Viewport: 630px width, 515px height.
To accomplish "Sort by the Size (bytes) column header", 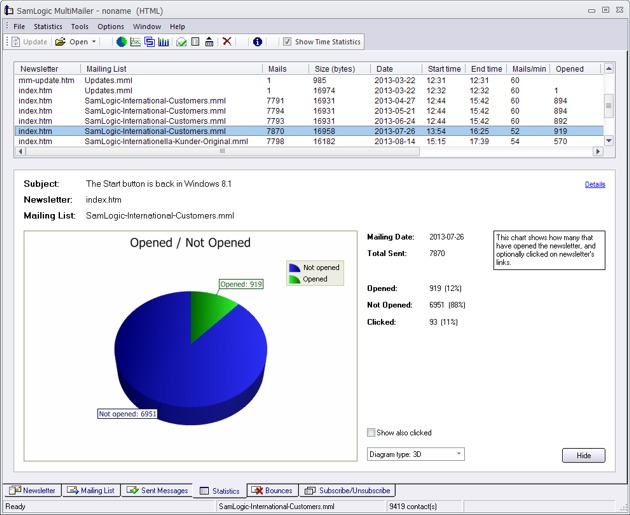I will [340, 69].
